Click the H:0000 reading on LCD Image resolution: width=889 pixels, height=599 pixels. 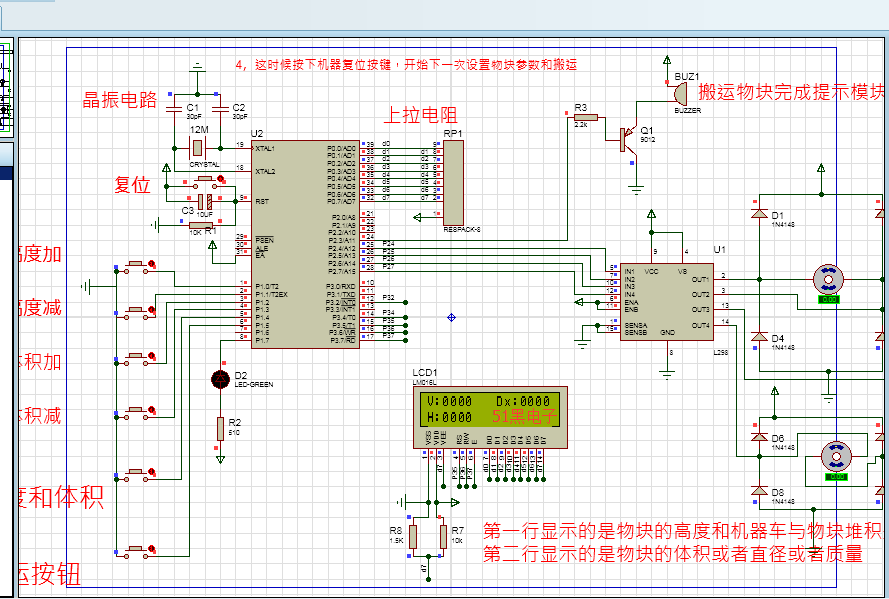click(x=449, y=418)
